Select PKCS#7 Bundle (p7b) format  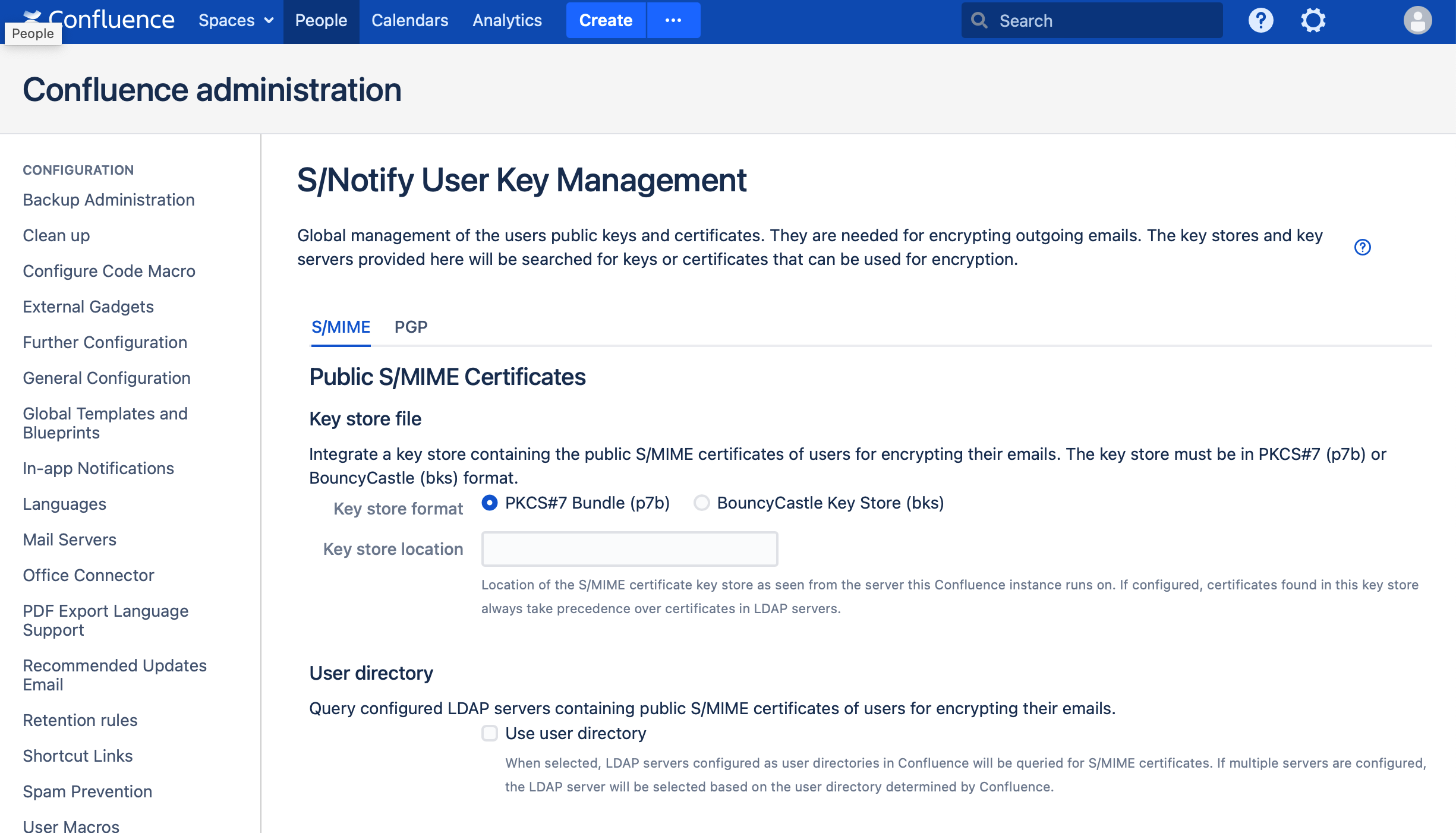pyautogui.click(x=490, y=503)
